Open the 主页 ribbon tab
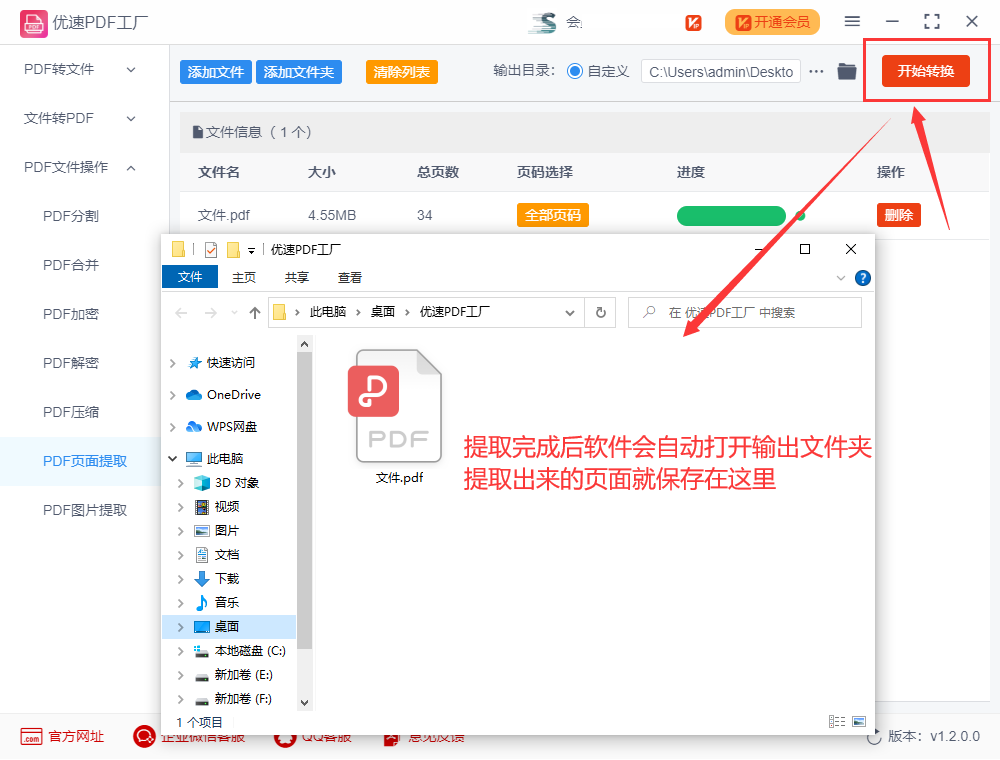The height and width of the screenshot is (760, 1000). [244, 277]
